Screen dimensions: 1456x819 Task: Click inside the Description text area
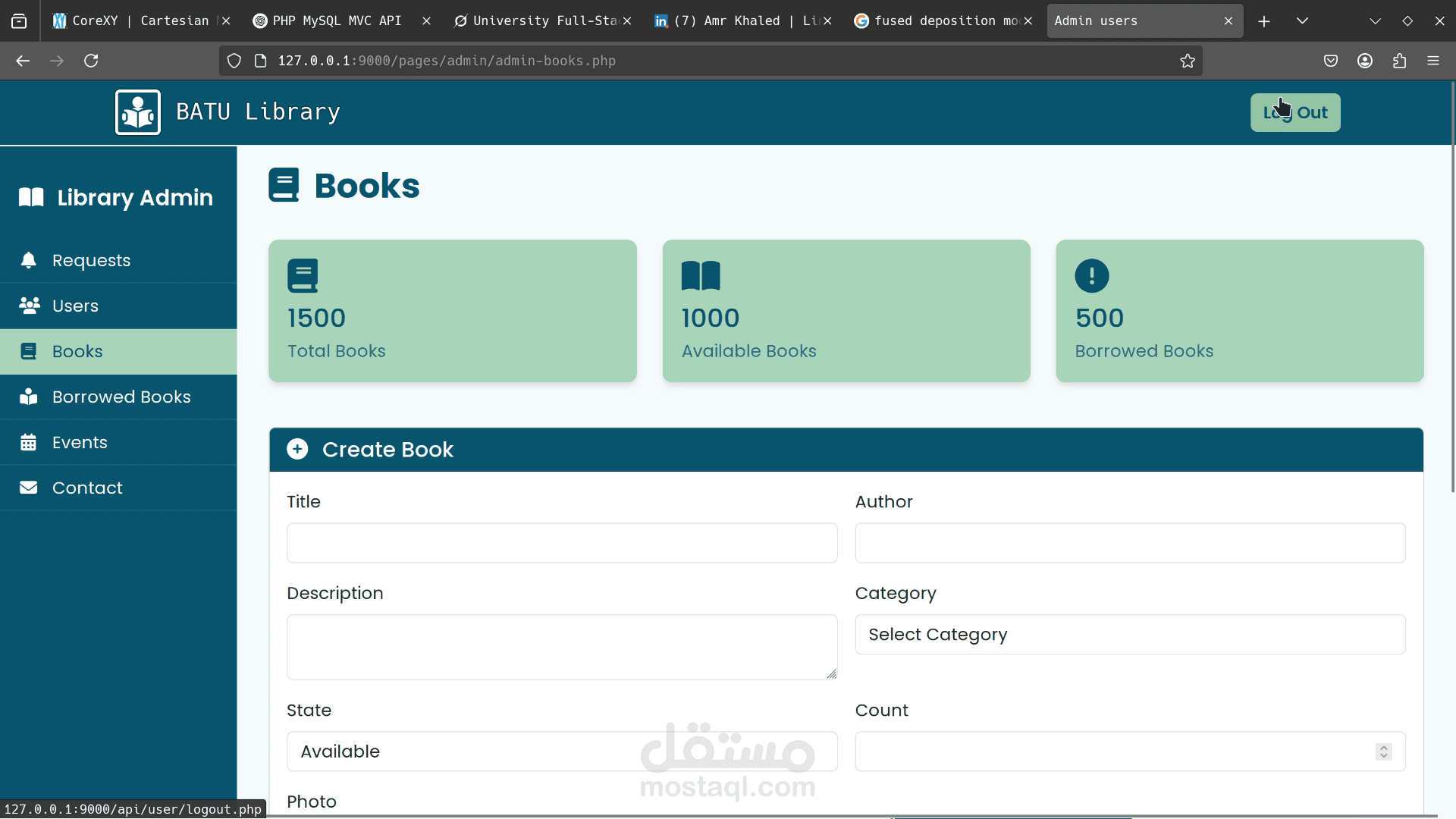pos(561,647)
